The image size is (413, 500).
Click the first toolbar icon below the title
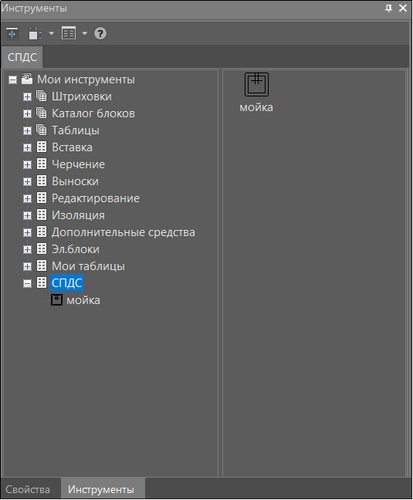click(12, 33)
